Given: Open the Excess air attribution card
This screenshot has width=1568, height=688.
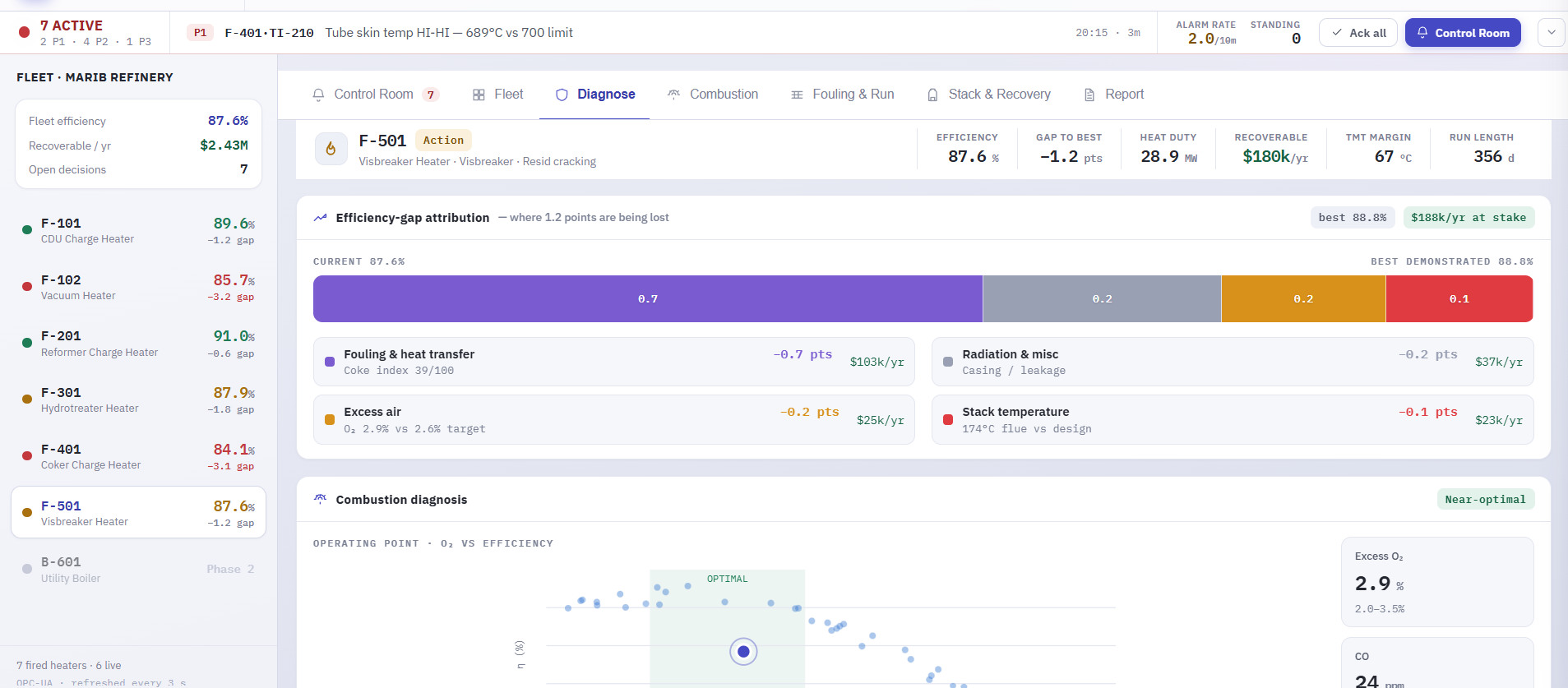Looking at the screenshot, I should click(x=613, y=419).
